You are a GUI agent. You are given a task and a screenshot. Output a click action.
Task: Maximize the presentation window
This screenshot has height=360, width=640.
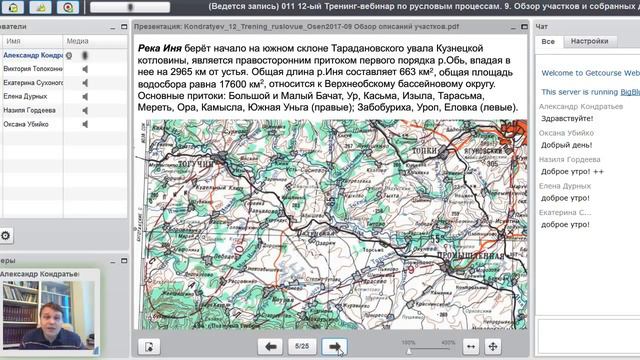coord(524,27)
